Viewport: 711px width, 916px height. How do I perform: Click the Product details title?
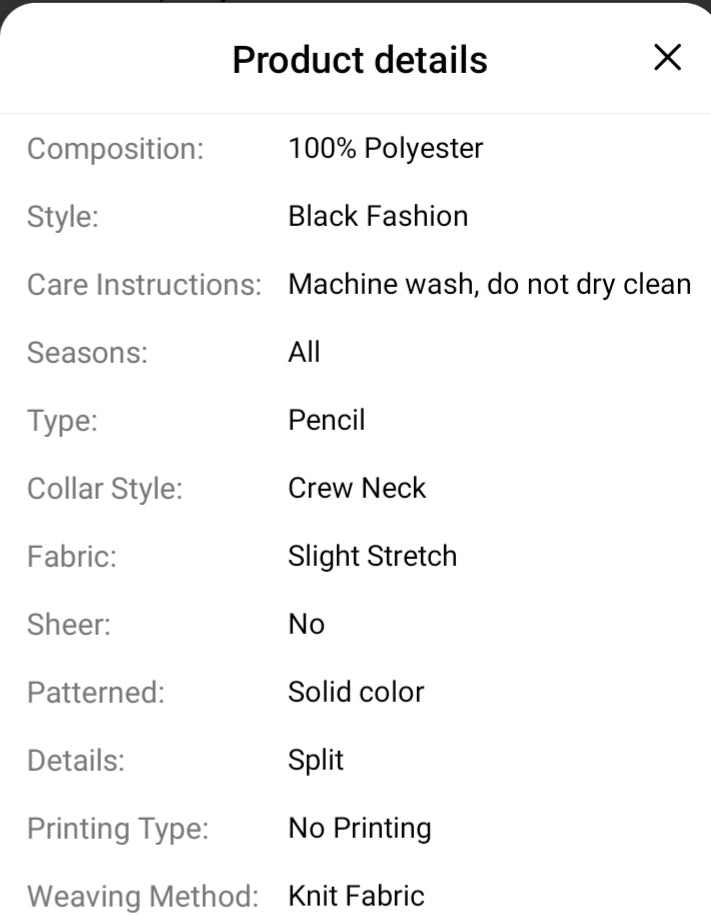tap(359, 60)
